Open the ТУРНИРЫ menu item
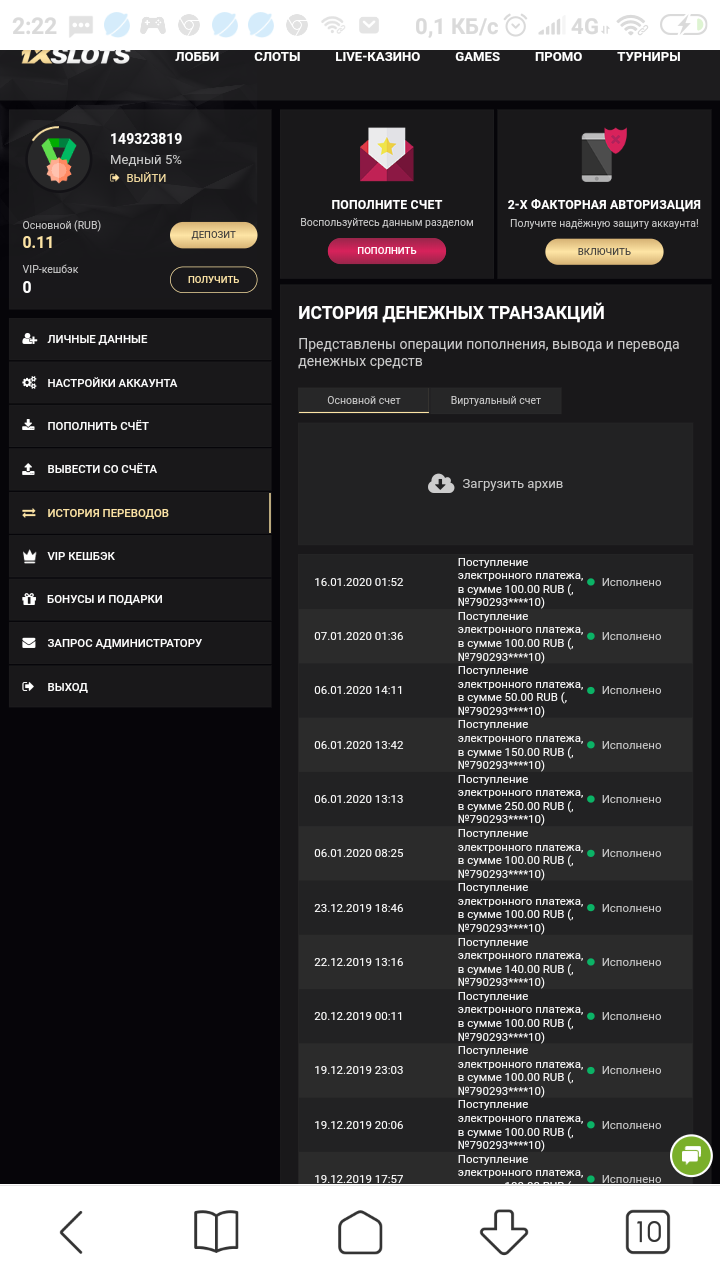The image size is (720, 1280). (648, 57)
